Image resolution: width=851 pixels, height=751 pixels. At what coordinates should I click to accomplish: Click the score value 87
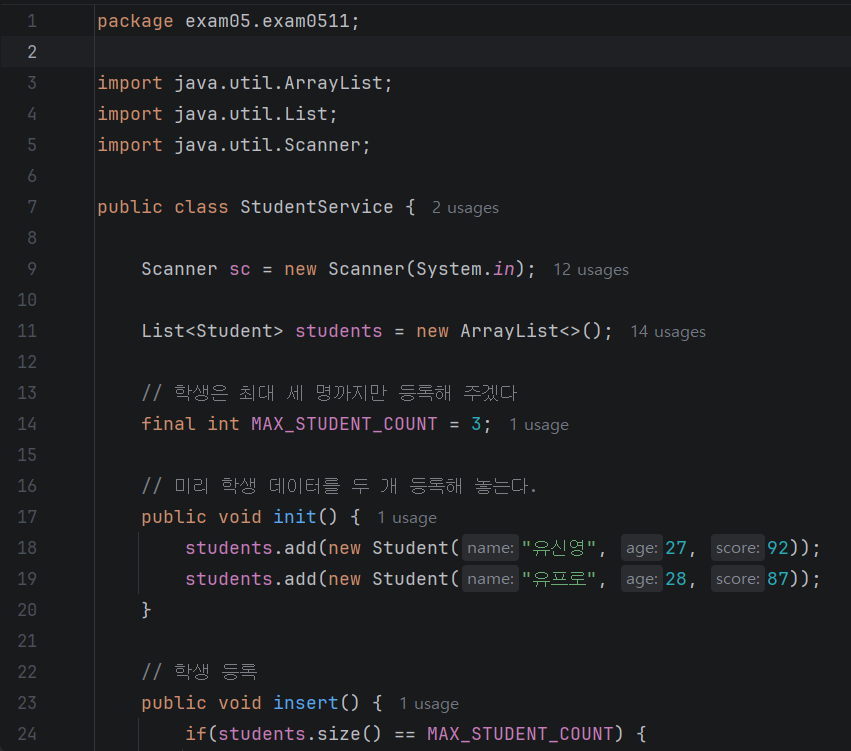tap(778, 579)
